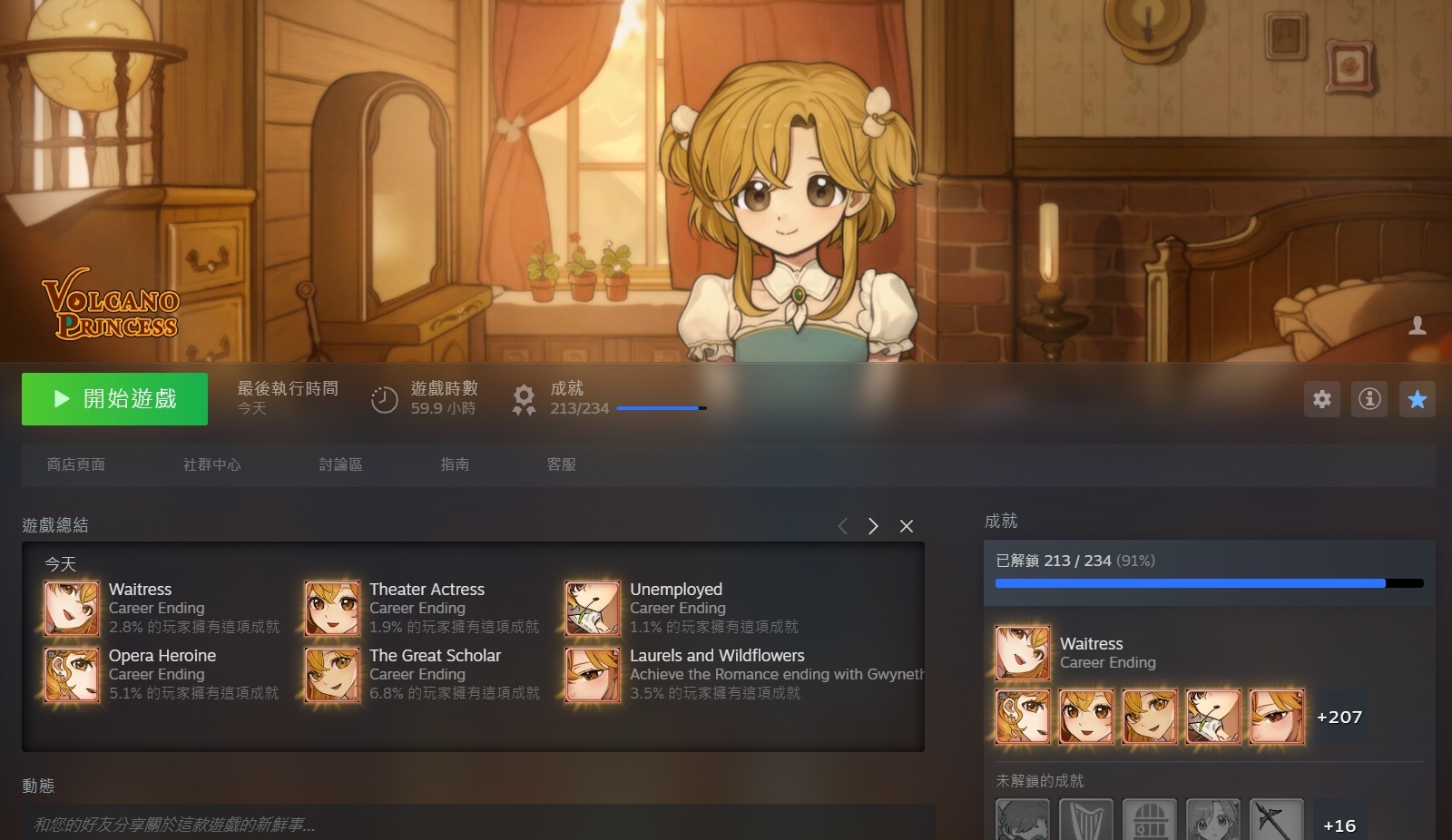This screenshot has height=840, width=1452.
Task: Open The Great Scholar achievement icon
Action: 333,675
